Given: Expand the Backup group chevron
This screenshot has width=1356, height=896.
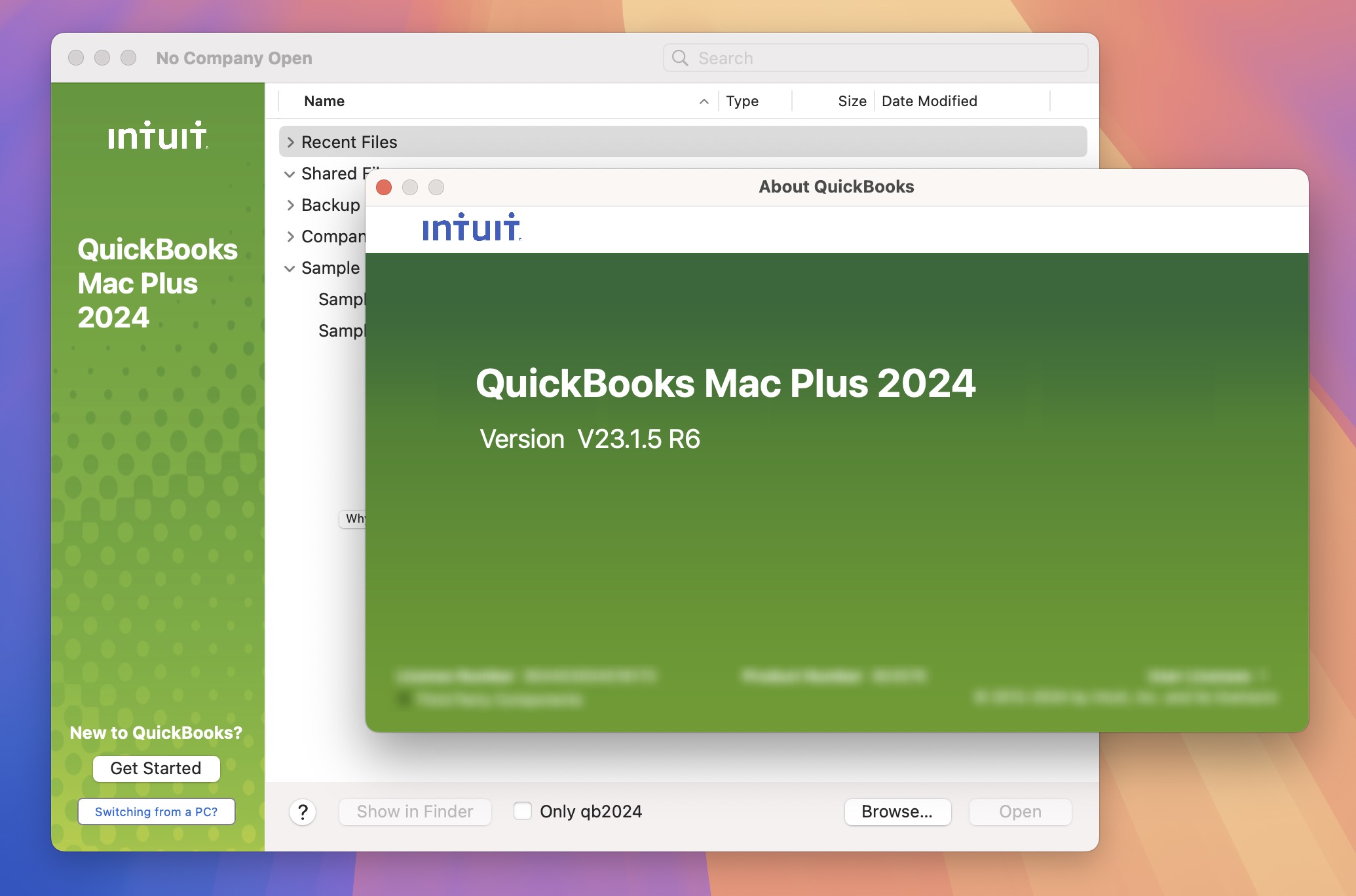Looking at the screenshot, I should click(290, 205).
